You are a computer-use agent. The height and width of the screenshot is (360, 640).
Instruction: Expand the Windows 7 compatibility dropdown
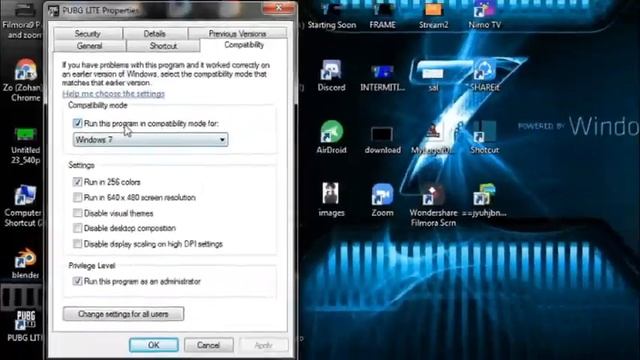[150, 140]
